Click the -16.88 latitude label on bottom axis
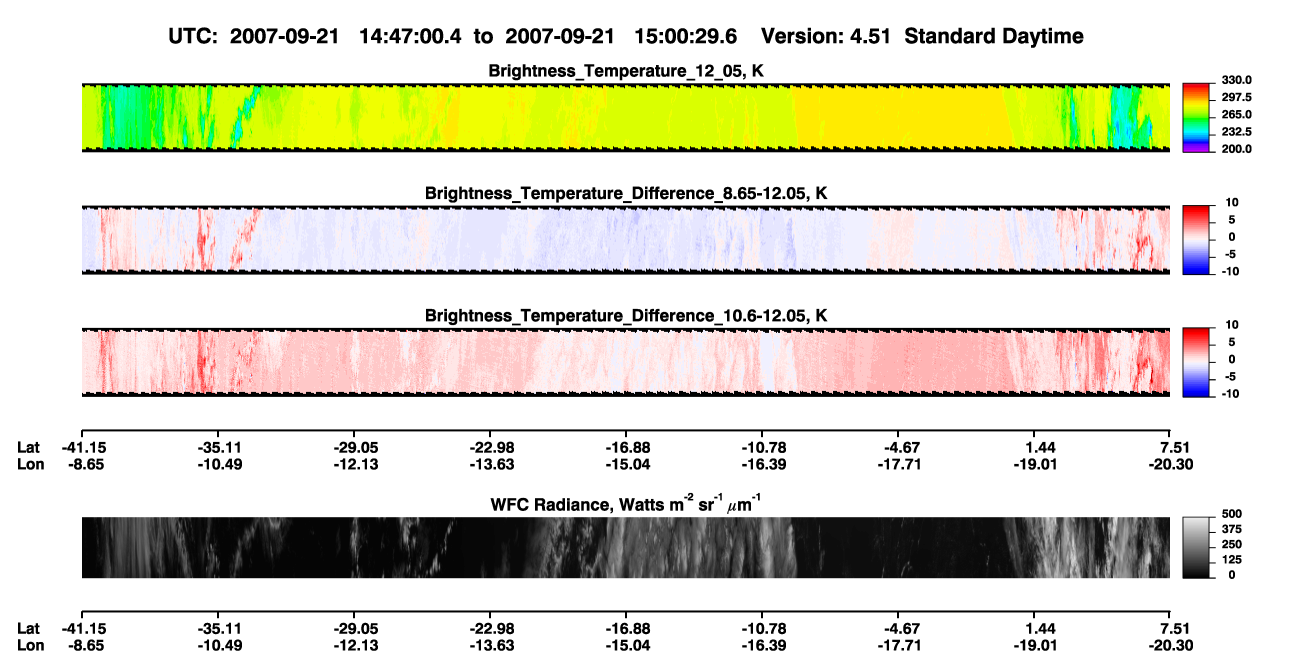 626,629
